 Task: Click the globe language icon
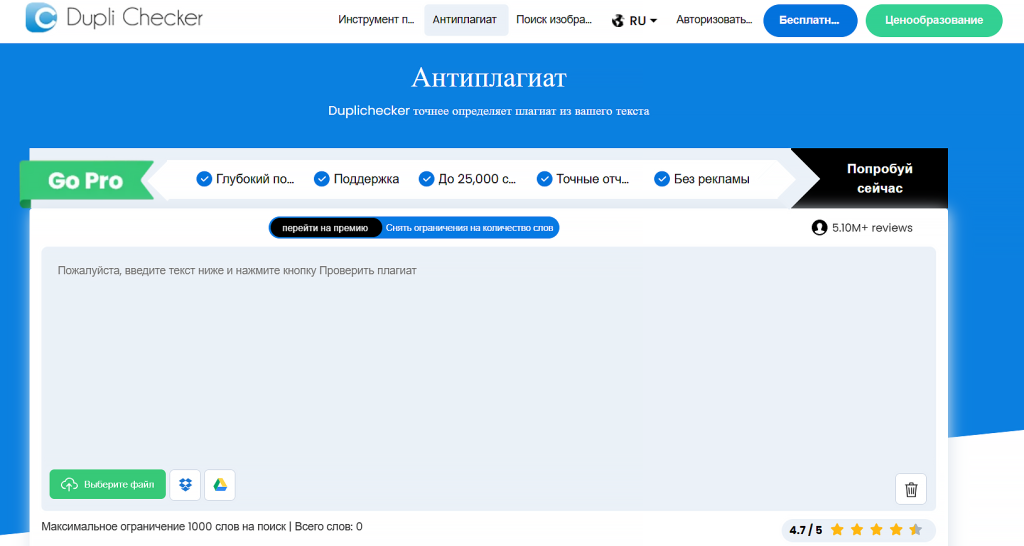coord(618,21)
